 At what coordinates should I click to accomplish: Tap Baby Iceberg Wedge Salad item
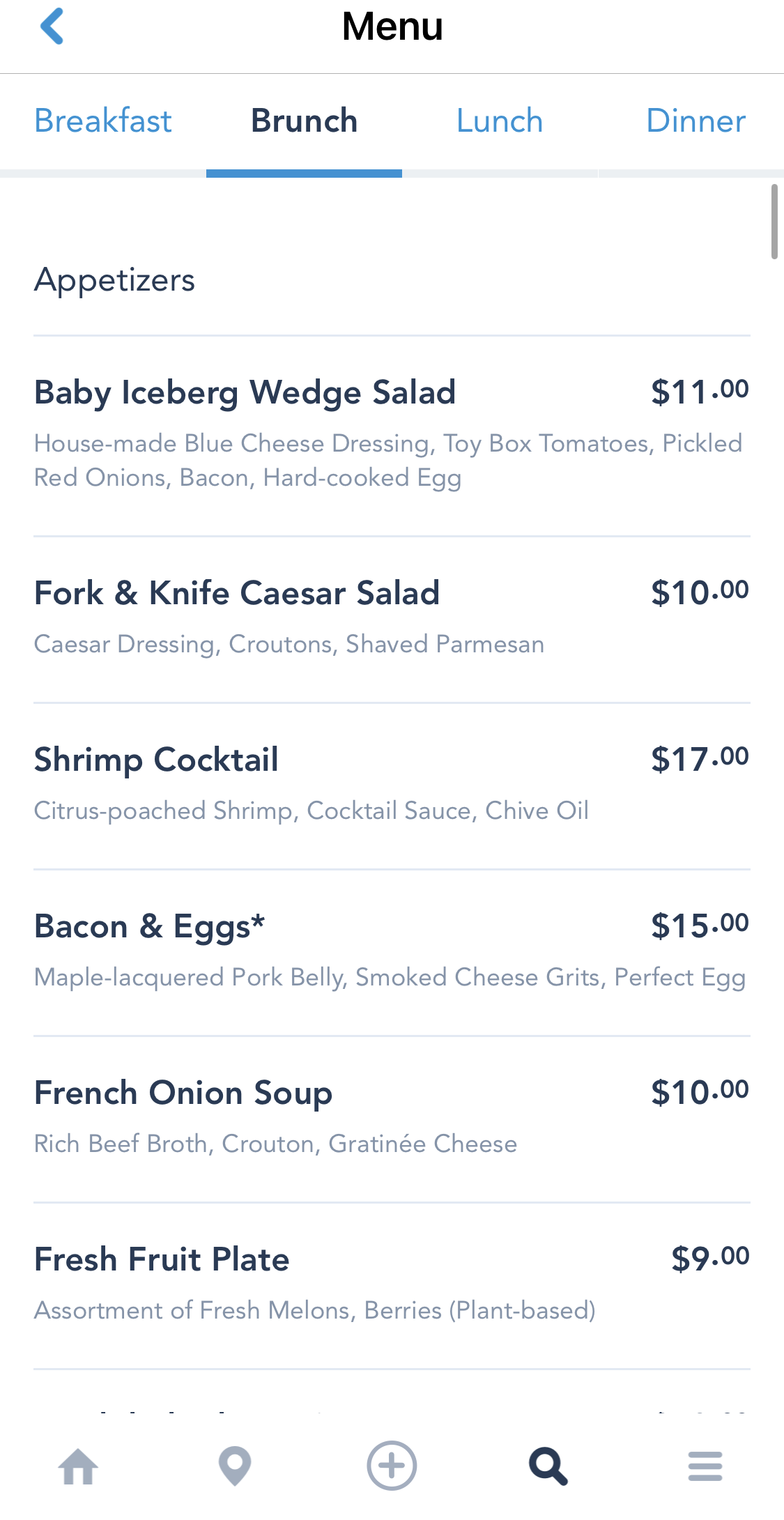point(245,392)
